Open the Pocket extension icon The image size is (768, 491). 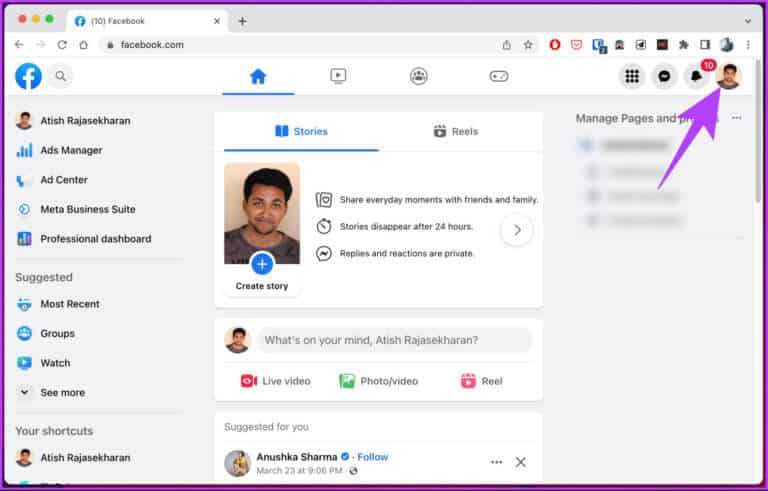pos(576,45)
